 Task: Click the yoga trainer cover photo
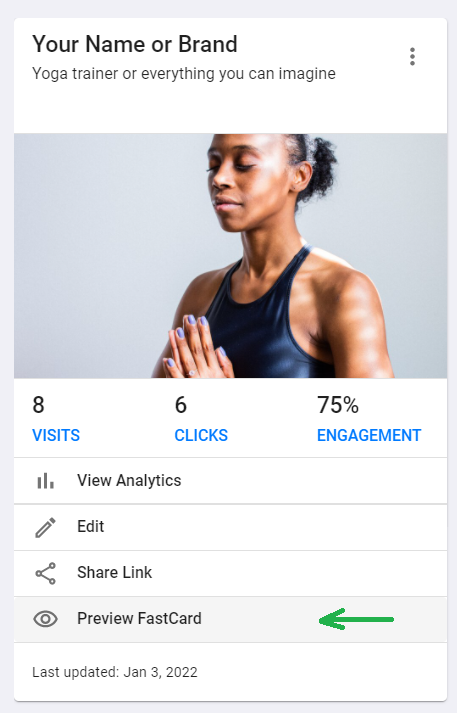click(x=230, y=256)
